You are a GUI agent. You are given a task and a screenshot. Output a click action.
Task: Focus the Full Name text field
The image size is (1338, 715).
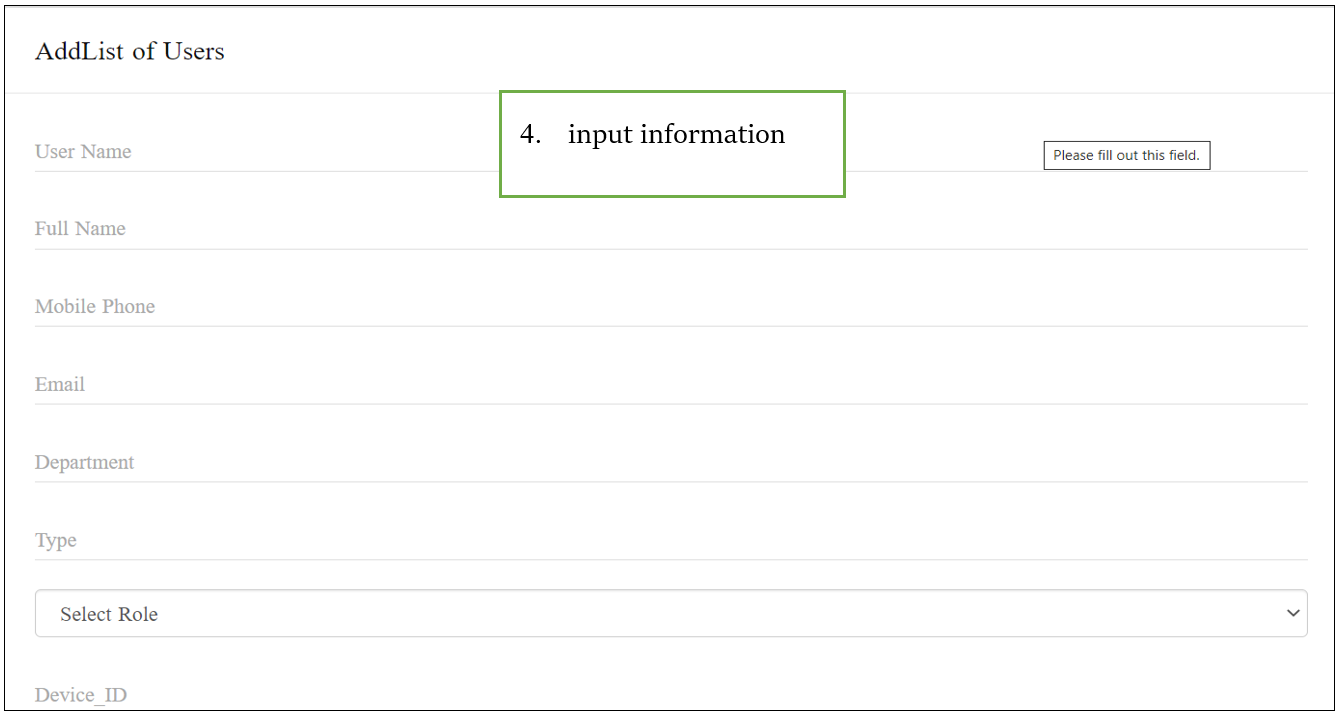[x=670, y=229]
